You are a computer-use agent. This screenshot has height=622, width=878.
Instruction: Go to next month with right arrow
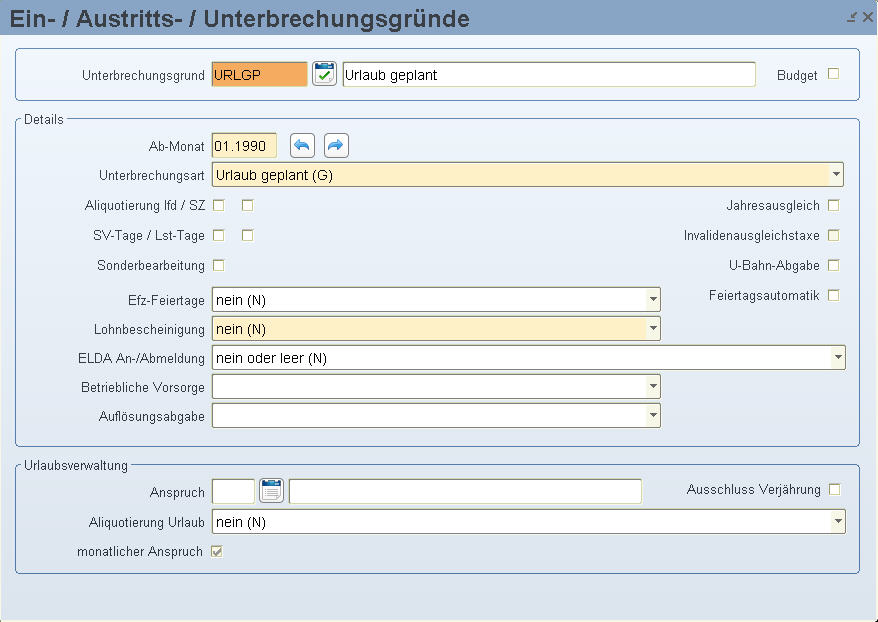(336, 146)
